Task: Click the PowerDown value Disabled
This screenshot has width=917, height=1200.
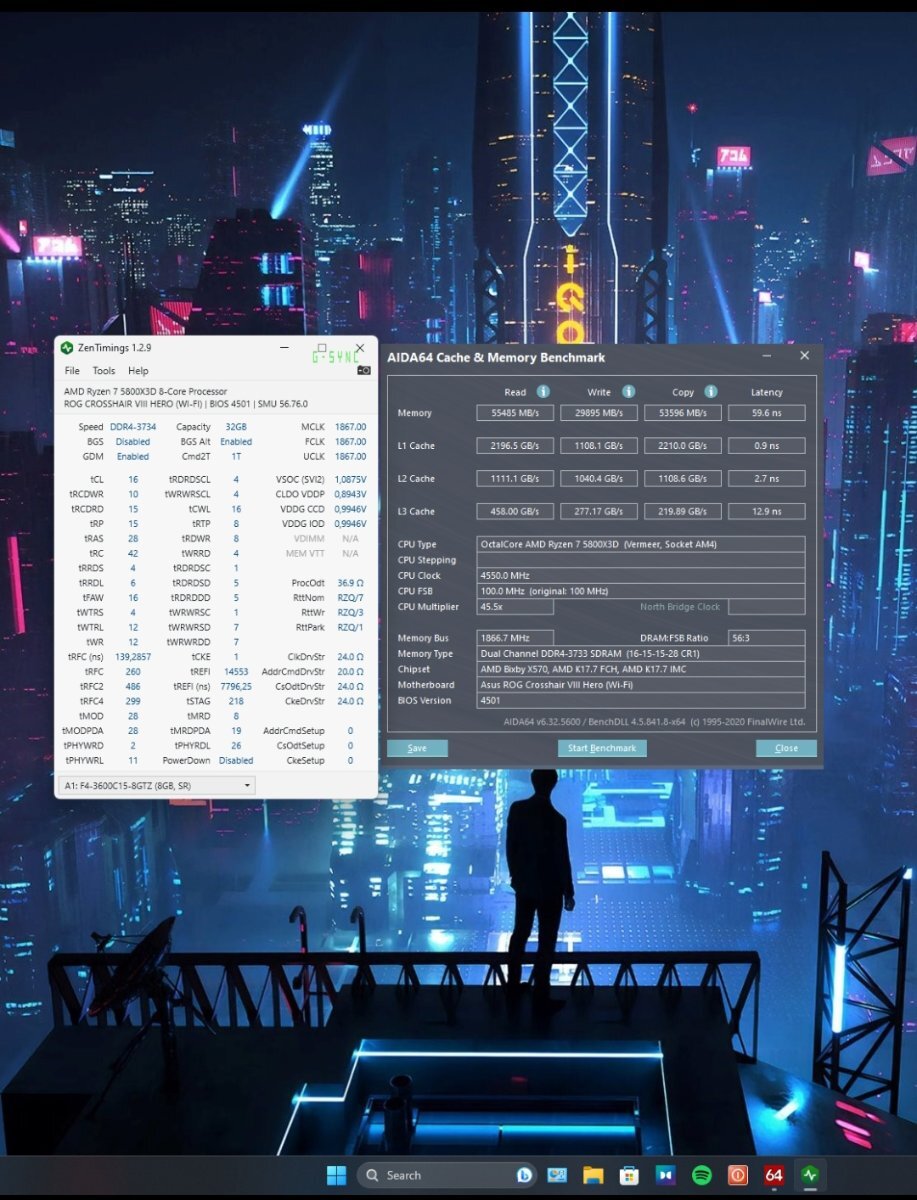Action: click(236, 761)
